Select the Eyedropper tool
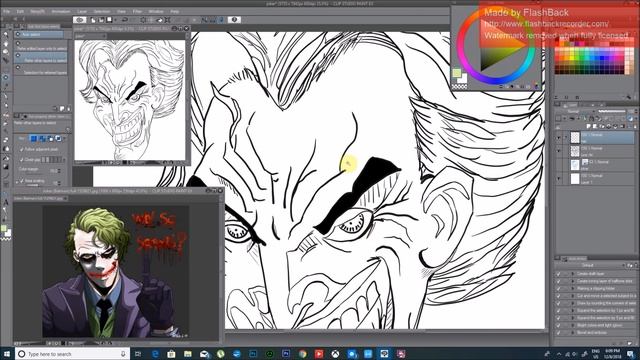Screen dimensions: 640x360 click(x=6, y=87)
